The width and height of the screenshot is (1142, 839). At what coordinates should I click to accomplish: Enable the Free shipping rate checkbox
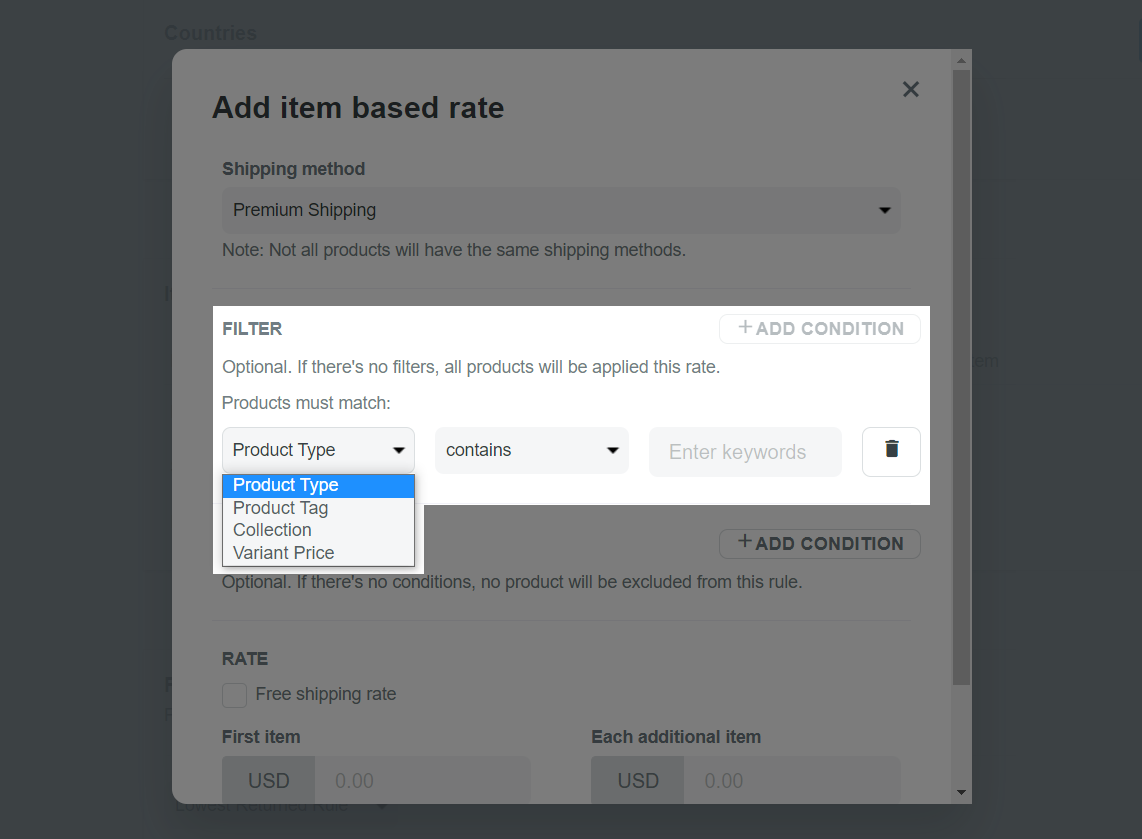click(x=235, y=695)
